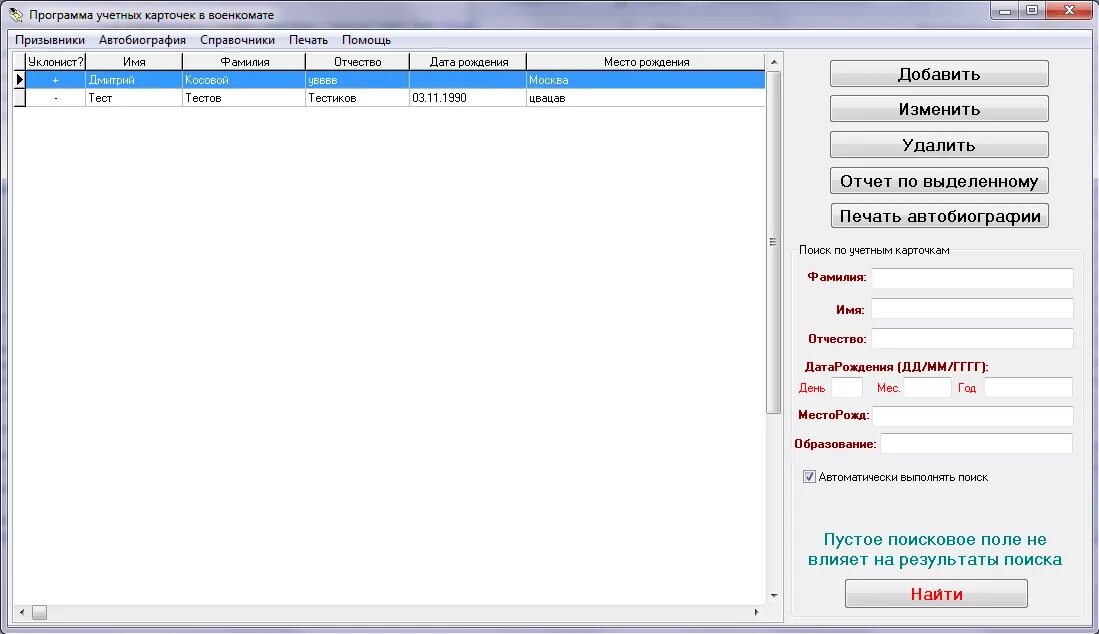Select the minus mark in Тест row
The image size is (1099, 634).
(x=55, y=98)
